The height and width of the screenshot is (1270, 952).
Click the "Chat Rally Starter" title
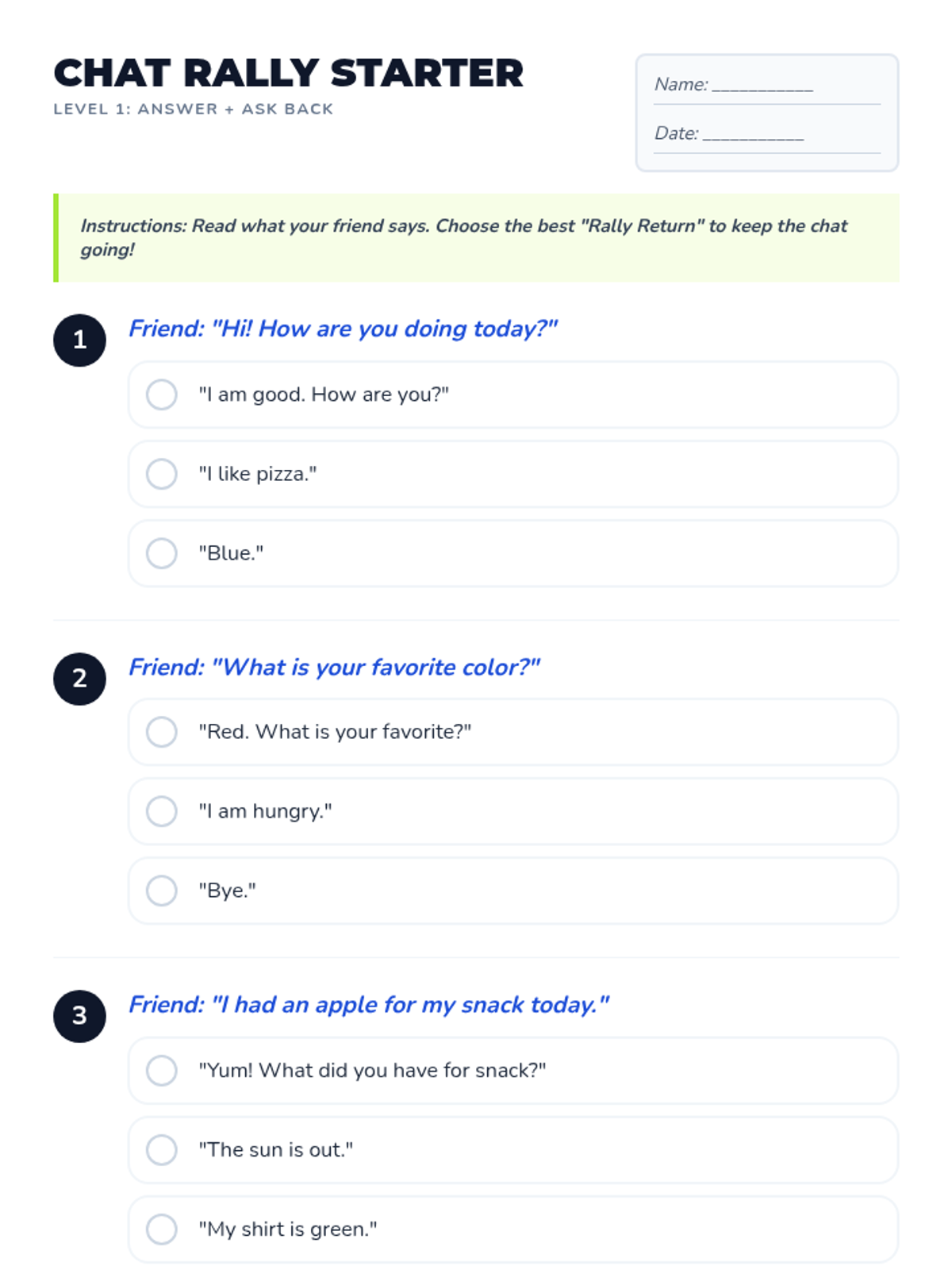coord(289,73)
